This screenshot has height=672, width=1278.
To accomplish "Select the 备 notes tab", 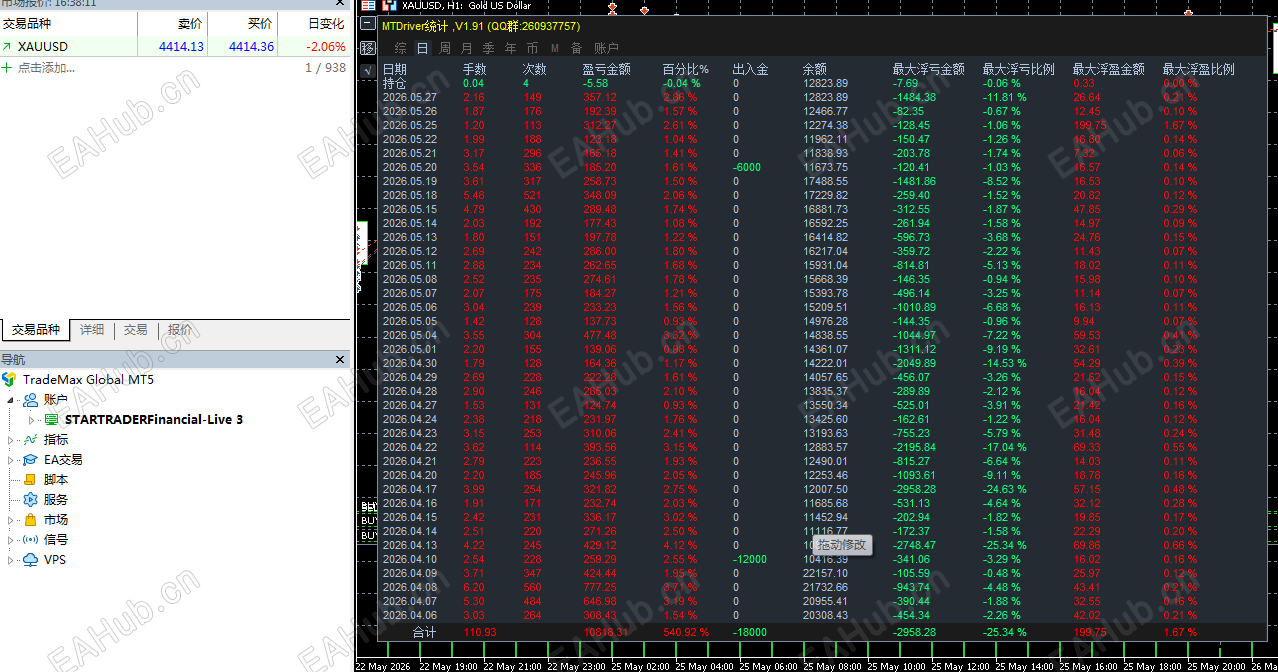I will 577,48.
